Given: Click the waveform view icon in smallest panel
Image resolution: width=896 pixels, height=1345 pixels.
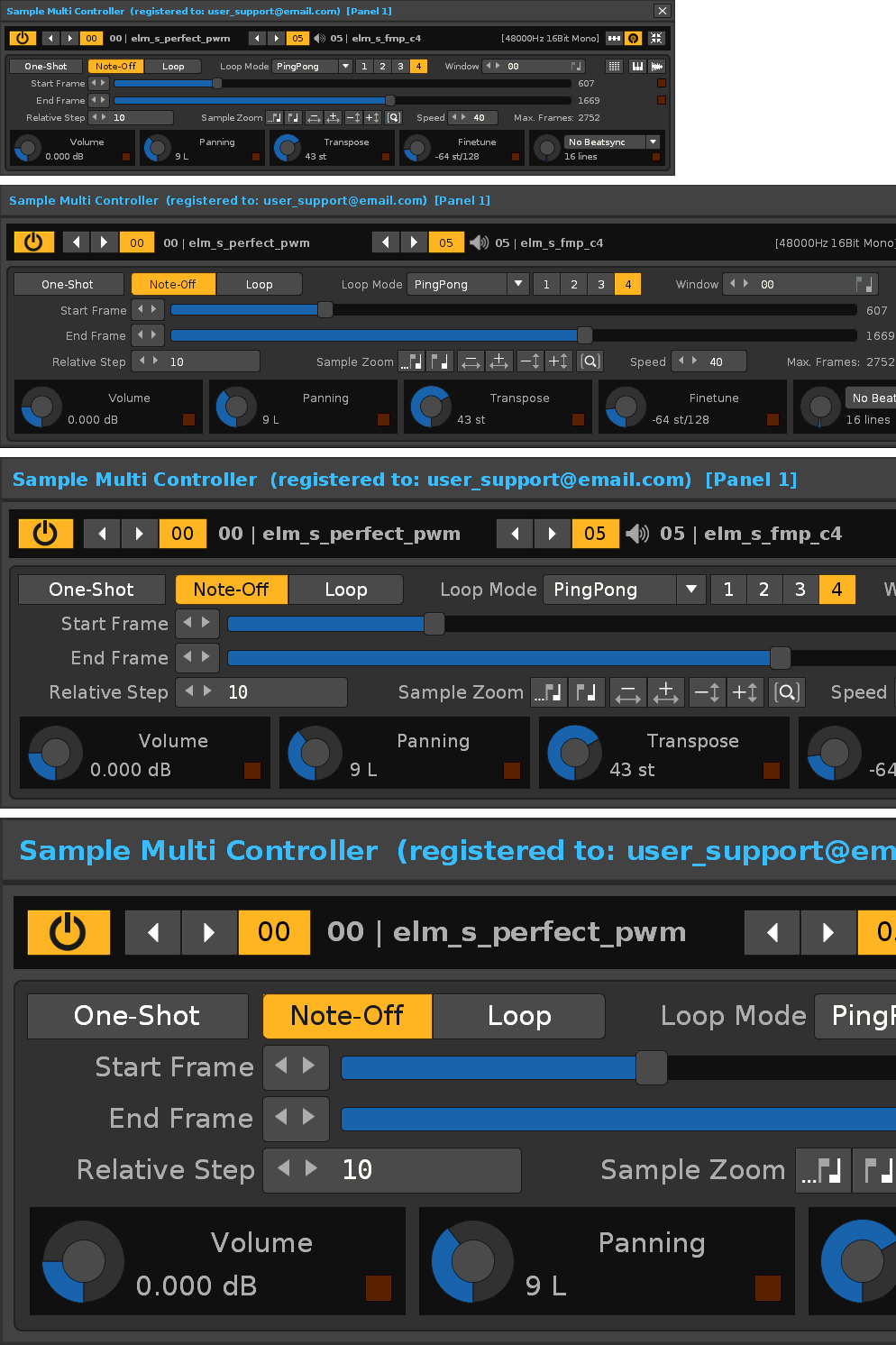Looking at the screenshot, I should coord(657,66).
